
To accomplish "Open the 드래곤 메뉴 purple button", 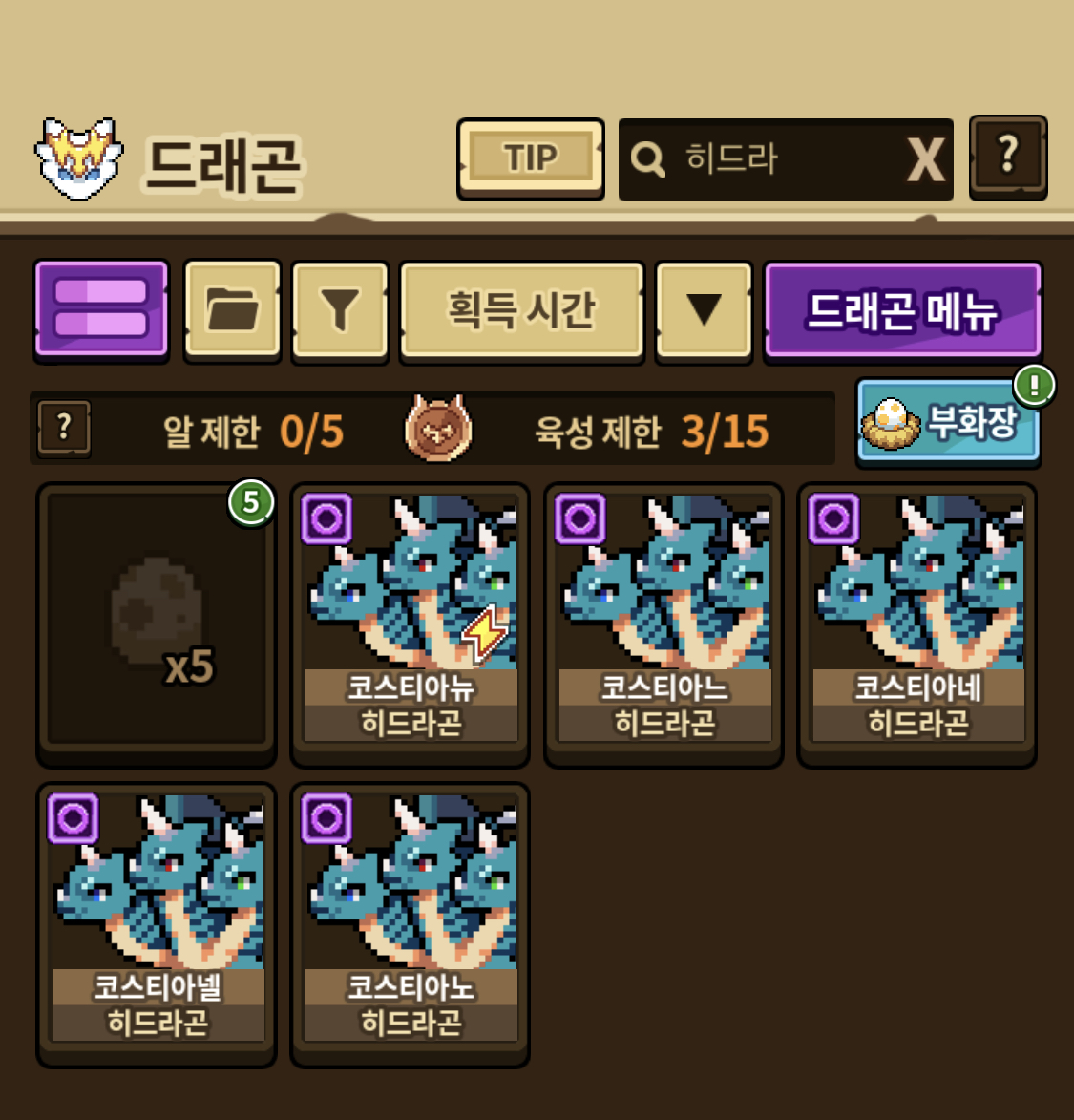I will (x=902, y=309).
